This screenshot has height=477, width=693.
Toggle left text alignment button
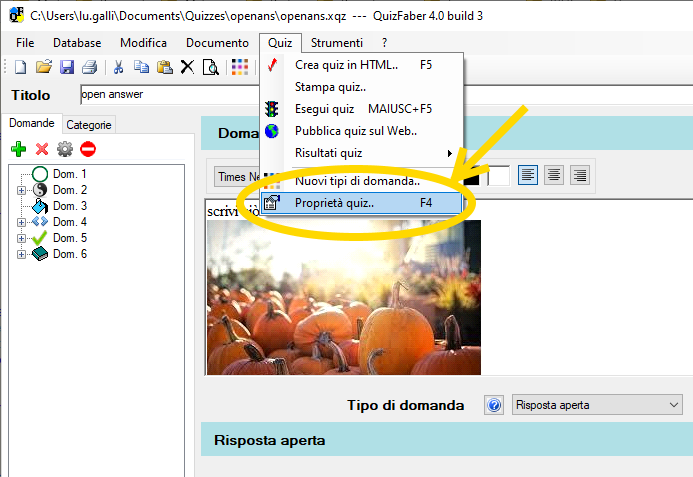pos(527,175)
